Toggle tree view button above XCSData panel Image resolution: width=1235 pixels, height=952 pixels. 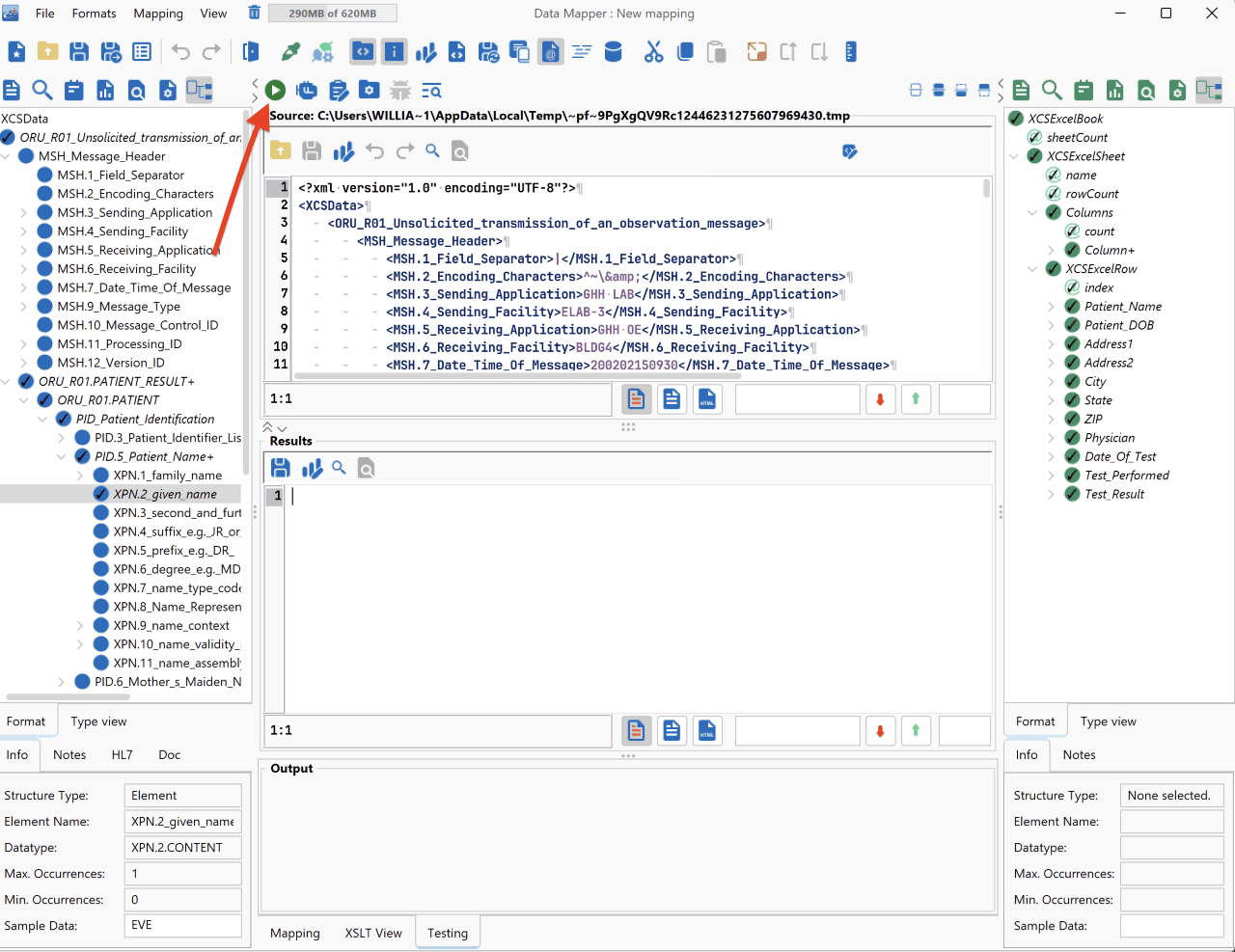(199, 90)
